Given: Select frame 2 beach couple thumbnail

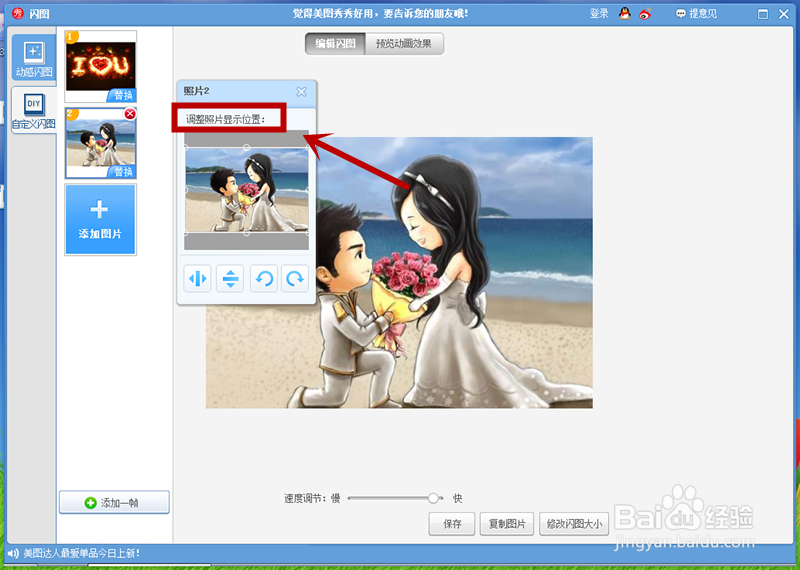Looking at the screenshot, I should [101, 143].
